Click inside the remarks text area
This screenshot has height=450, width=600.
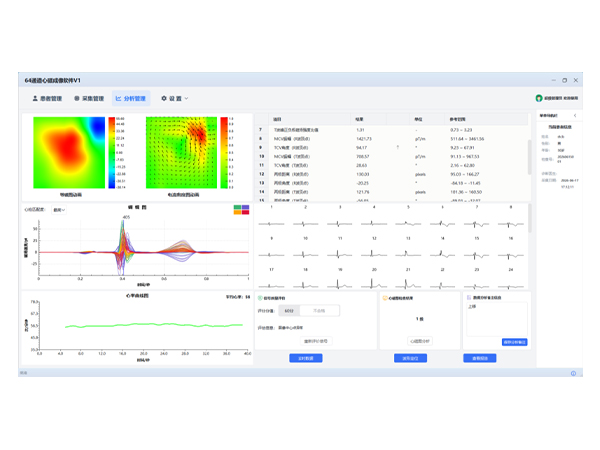[497, 319]
